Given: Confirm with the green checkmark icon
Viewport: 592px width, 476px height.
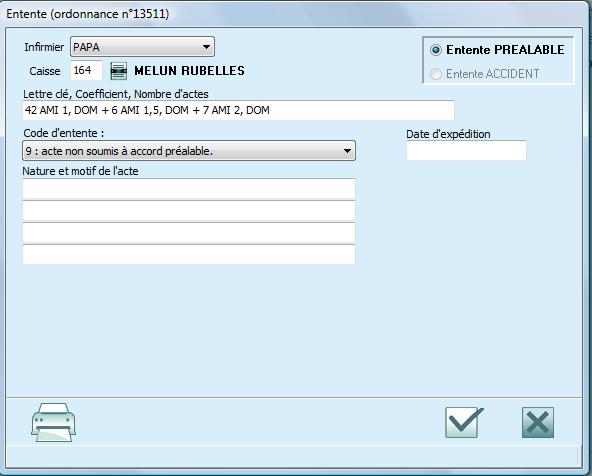Looking at the screenshot, I should (464, 422).
